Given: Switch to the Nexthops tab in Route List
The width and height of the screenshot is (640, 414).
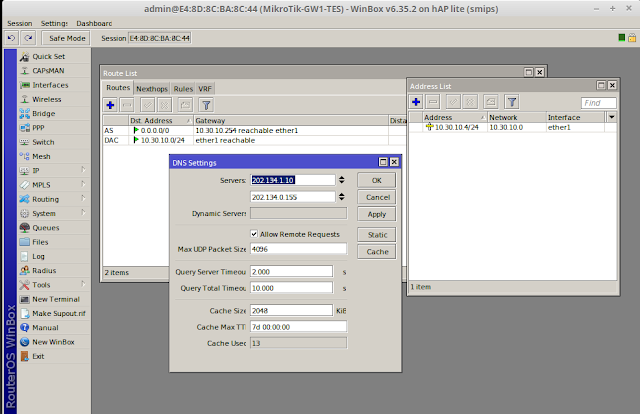Looking at the screenshot, I should point(152,89).
